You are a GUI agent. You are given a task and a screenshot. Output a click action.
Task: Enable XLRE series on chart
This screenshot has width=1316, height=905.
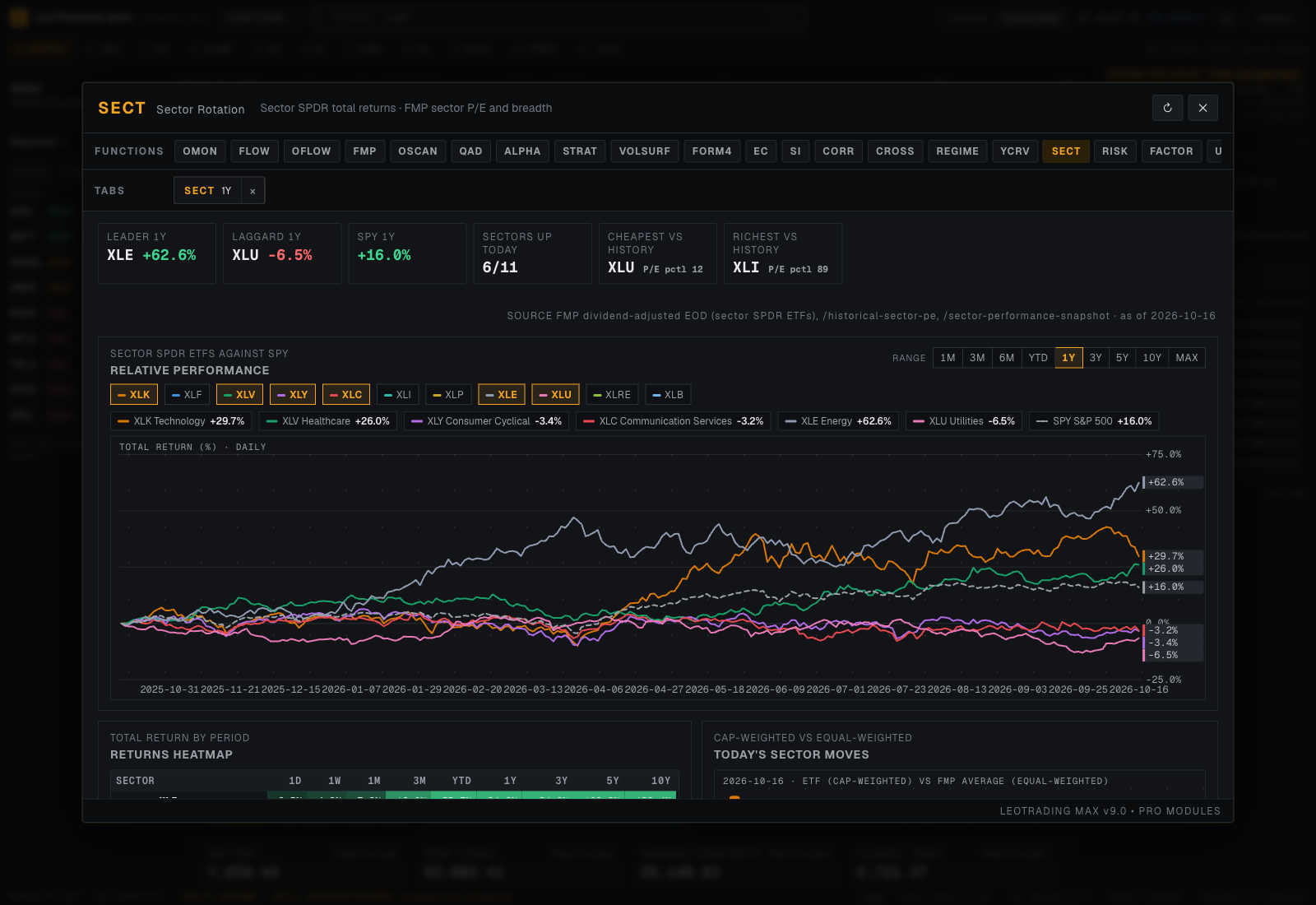[612, 395]
